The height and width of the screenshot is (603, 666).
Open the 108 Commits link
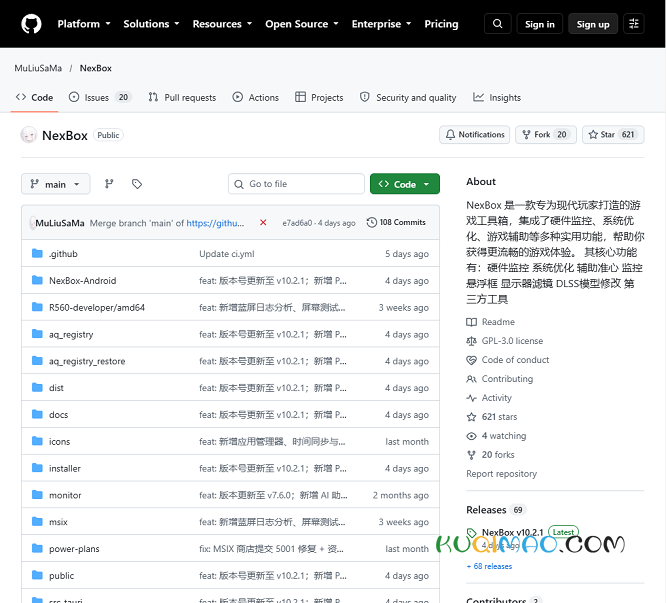pos(397,223)
